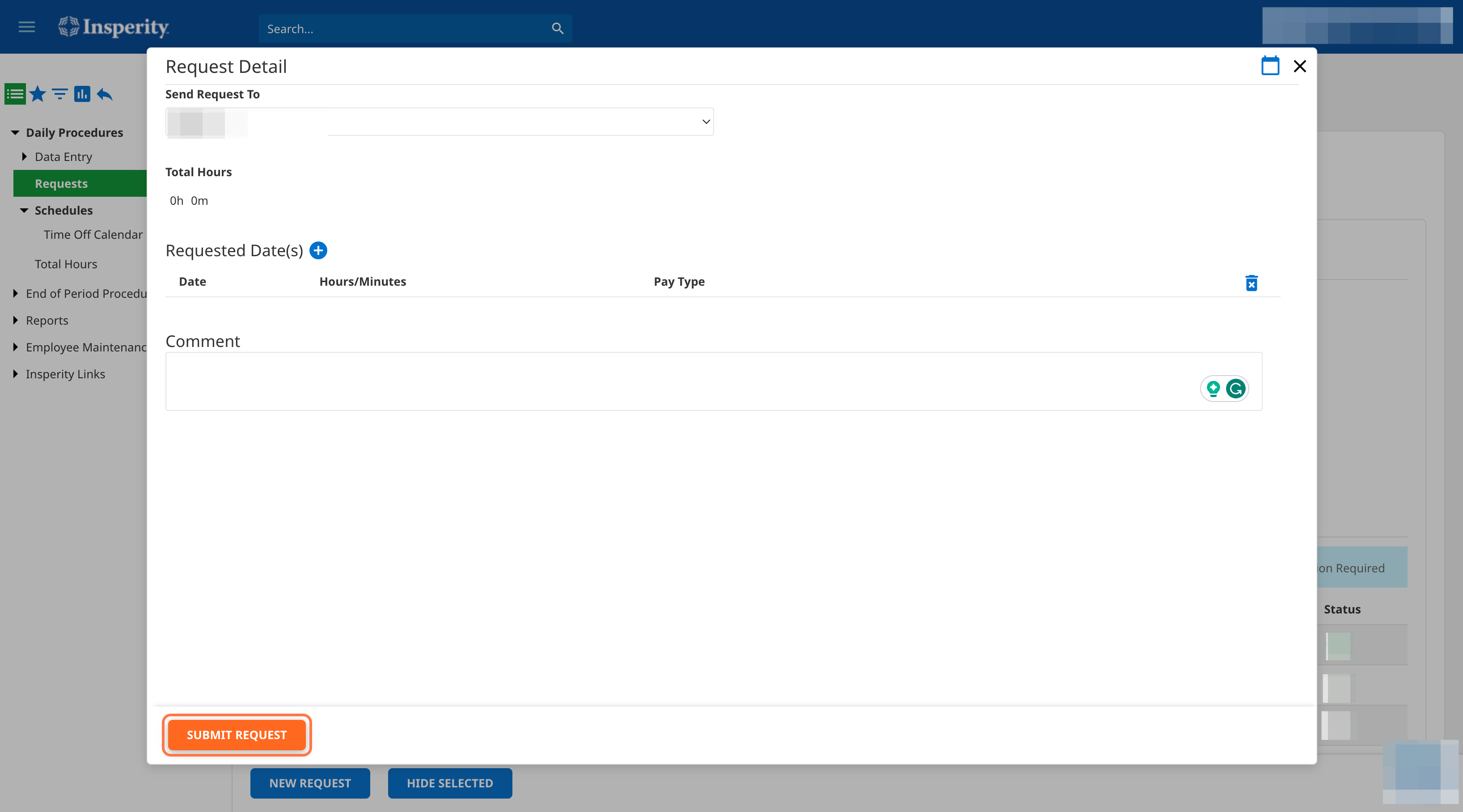Open the hamburger navigation menu
The height and width of the screenshot is (812, 1463).
tap(27, 27)
